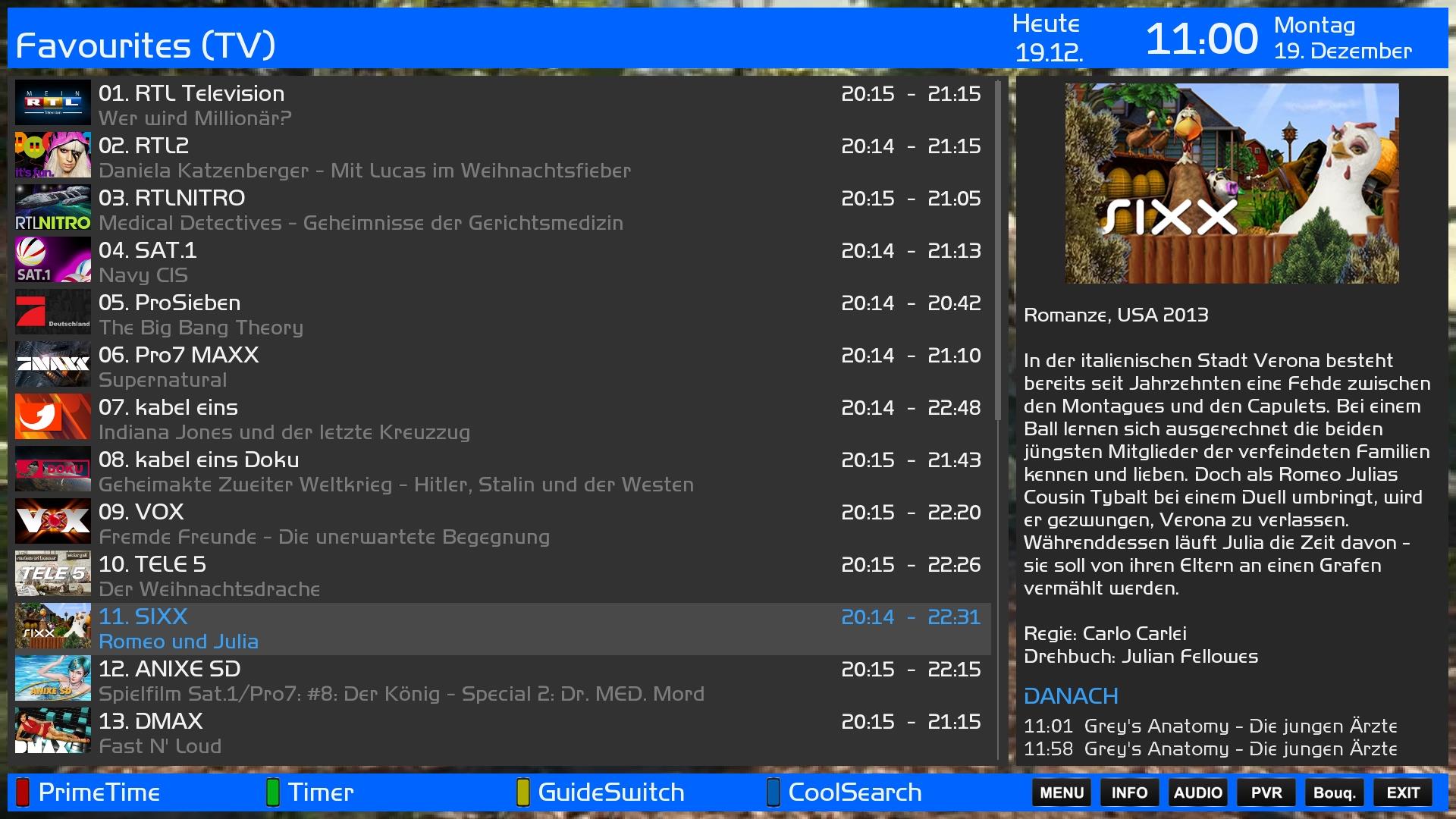Click the SAT.1 channel logo icon
Screen dimensions: 1456x819
click(53, 259)
